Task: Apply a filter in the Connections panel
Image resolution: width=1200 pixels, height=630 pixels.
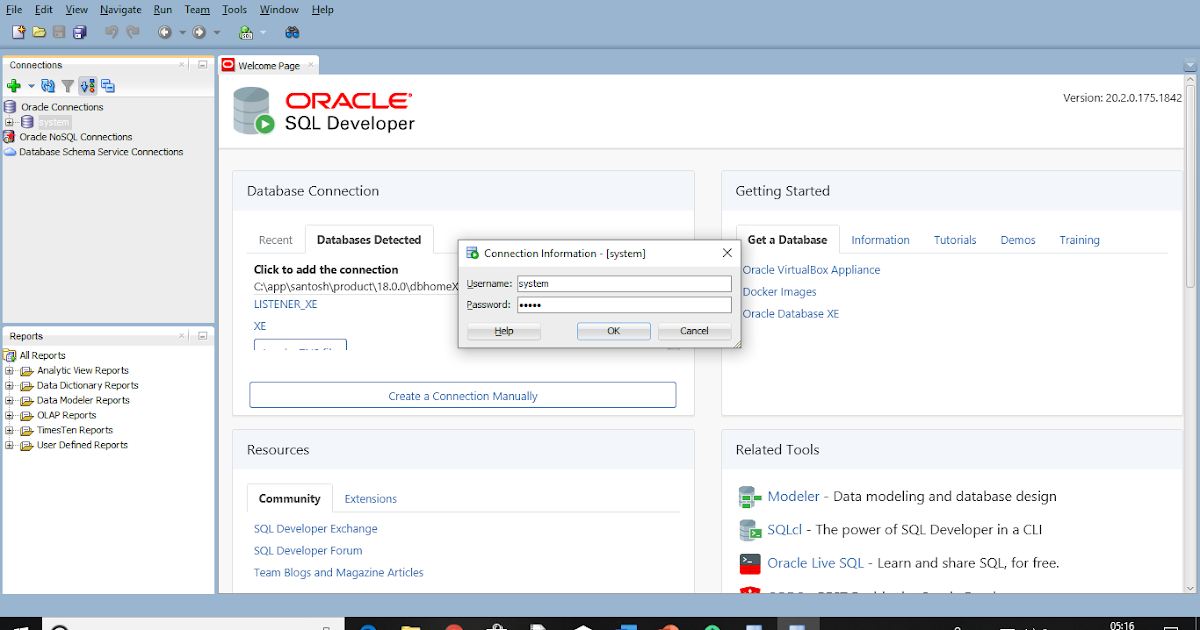Action: click(x=66, y=86)
